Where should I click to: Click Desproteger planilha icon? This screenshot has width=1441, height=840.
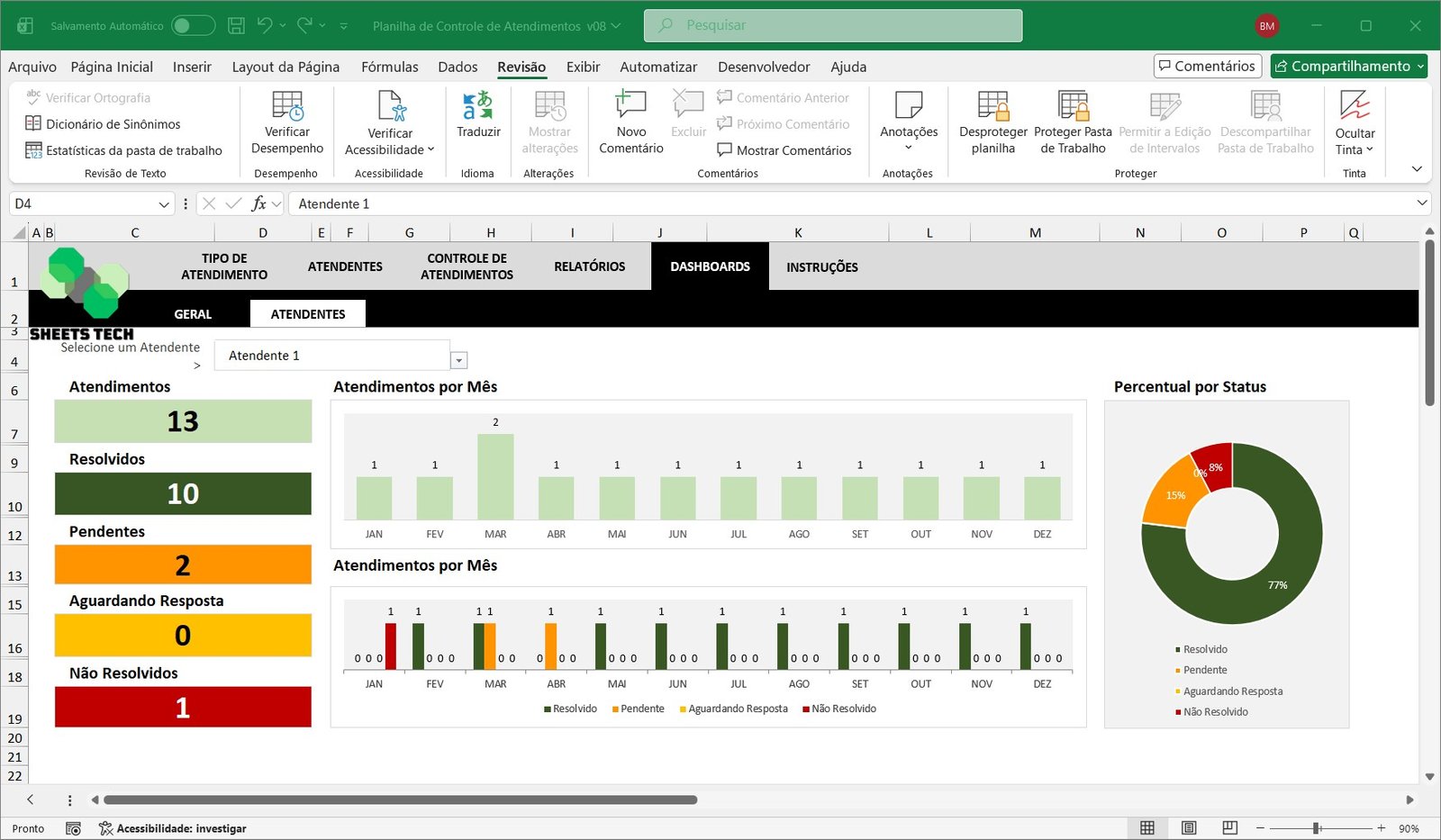pos(992,108)
